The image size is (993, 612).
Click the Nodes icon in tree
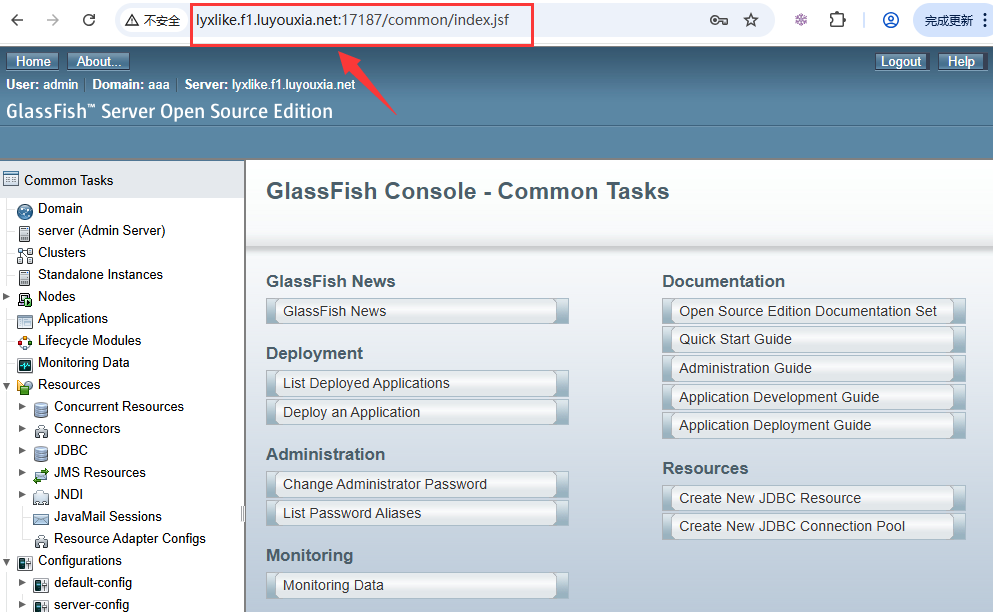(25, 299)
